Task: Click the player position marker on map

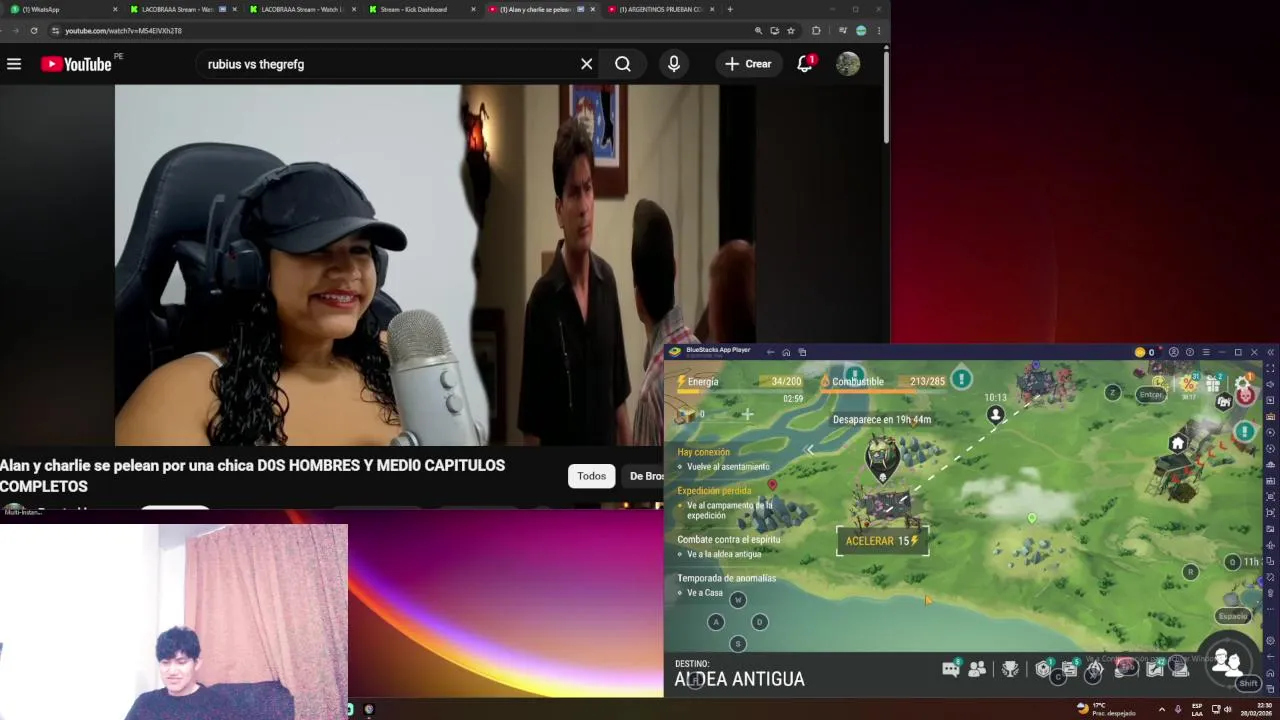Action: tap(995, 414)
